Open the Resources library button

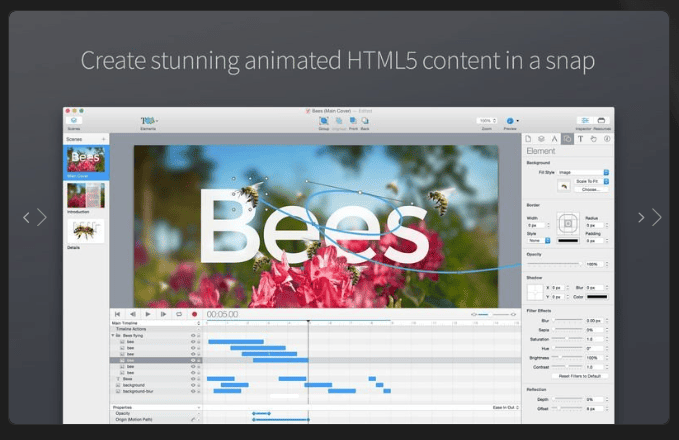click(x=601, y=120)
